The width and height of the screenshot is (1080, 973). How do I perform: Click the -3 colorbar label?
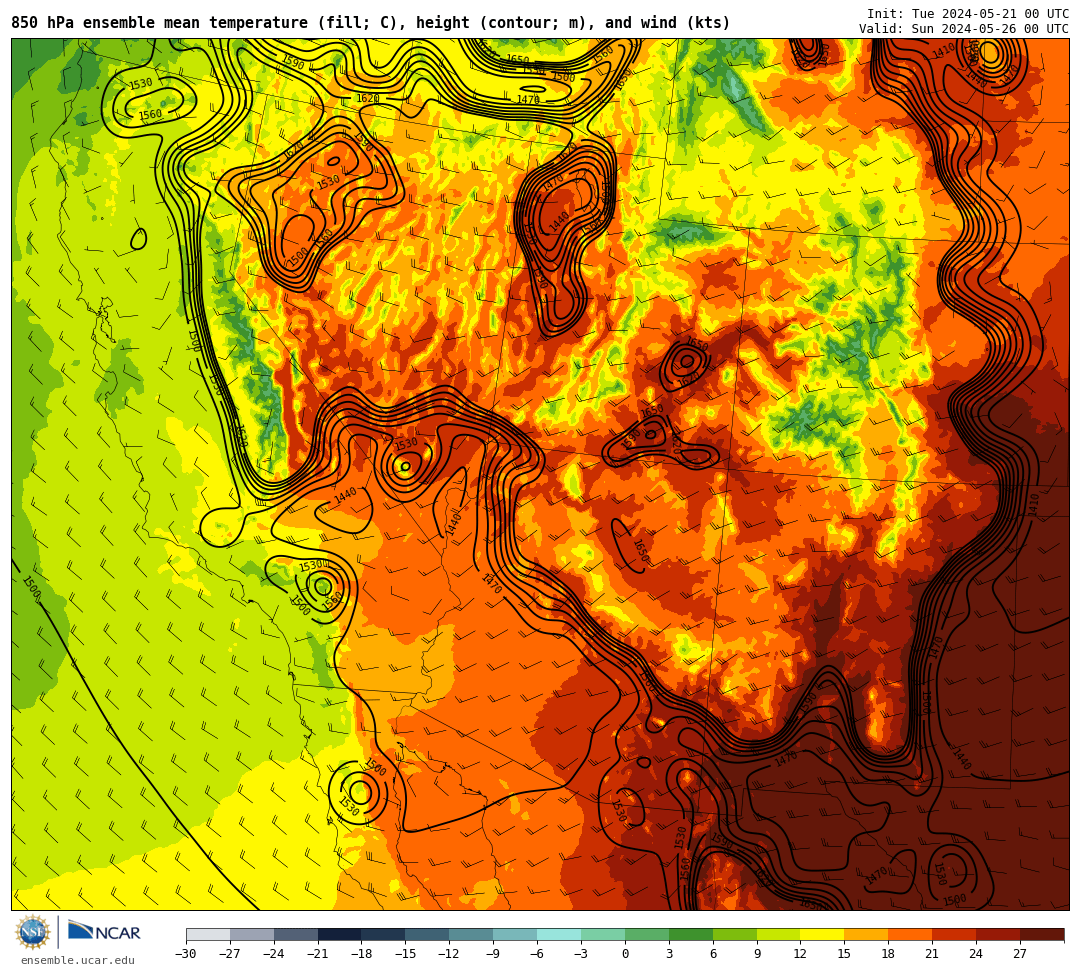click(581, 954)
